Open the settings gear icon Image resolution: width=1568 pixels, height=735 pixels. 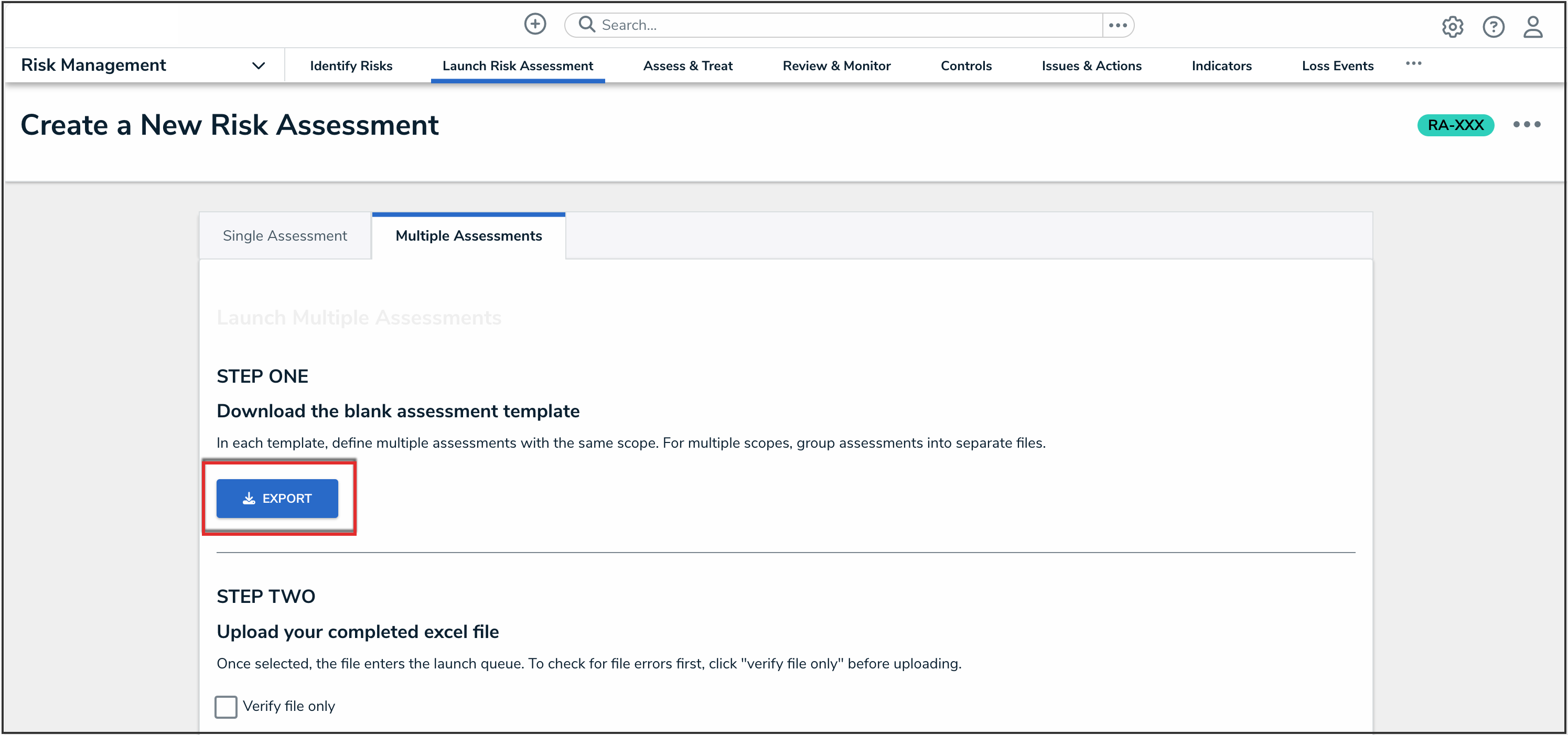(x=1452, y=27)
